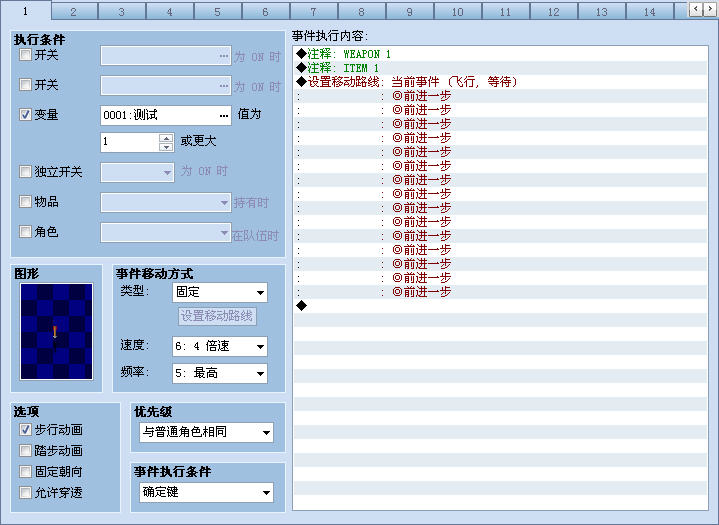
Task: Open the 频率 dropdown showing 最高
Action: 220,373
